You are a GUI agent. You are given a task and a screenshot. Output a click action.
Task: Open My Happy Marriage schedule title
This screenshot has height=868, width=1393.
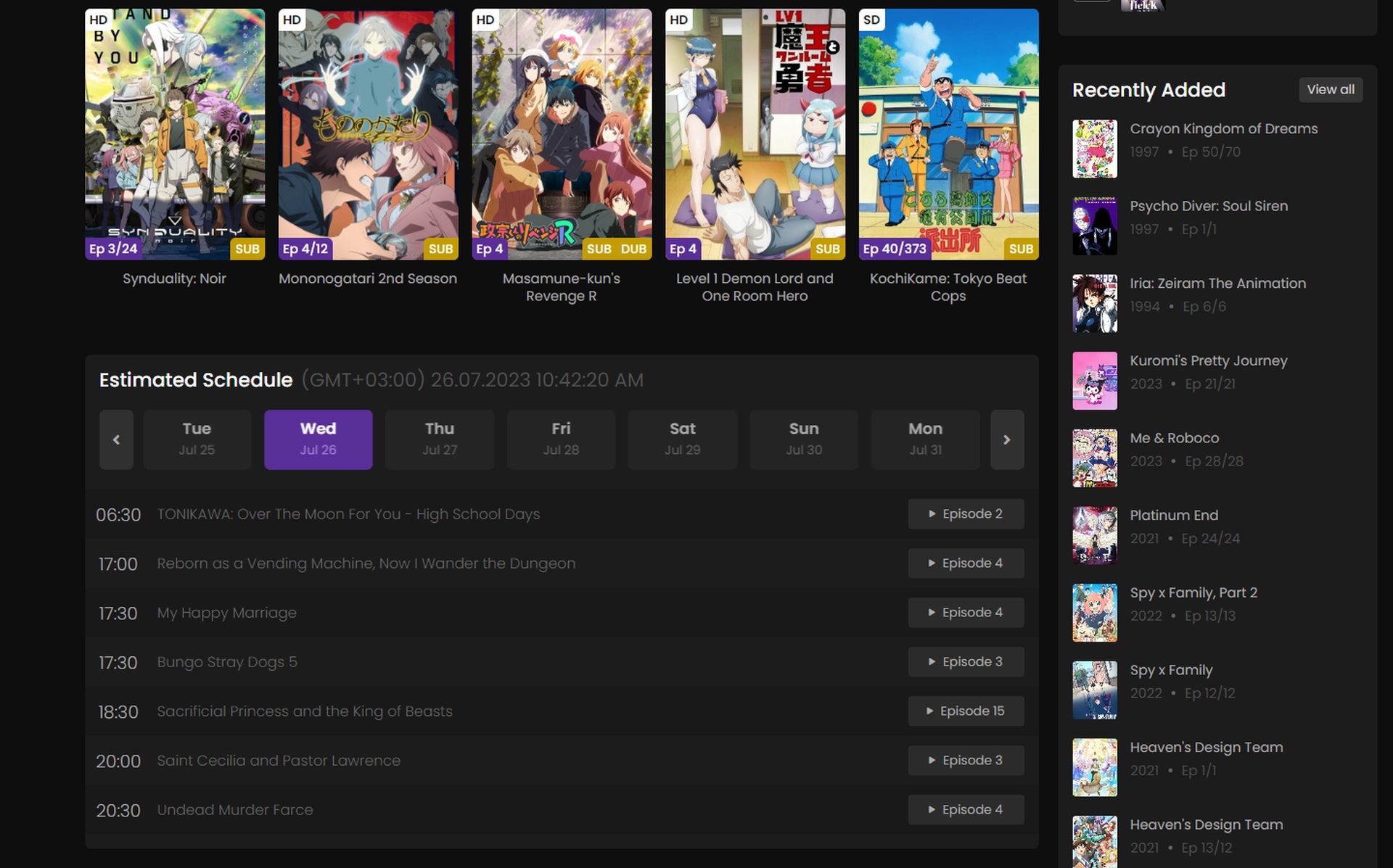tap(226, 613)
